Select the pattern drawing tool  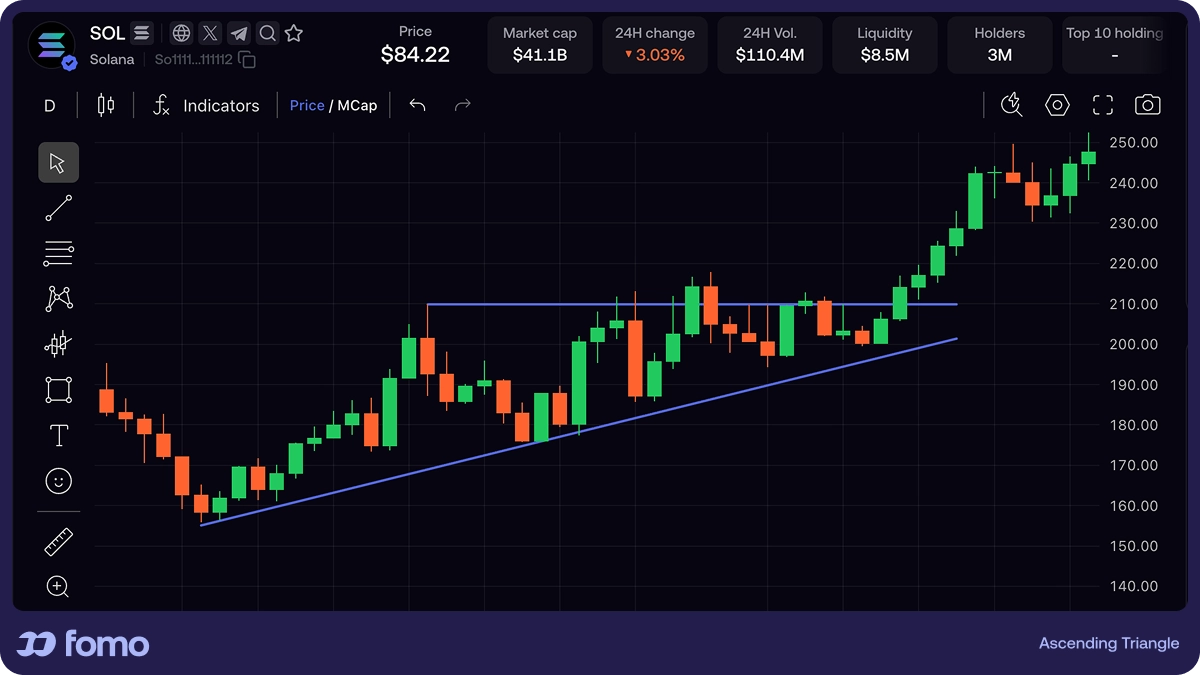point(59,298)
